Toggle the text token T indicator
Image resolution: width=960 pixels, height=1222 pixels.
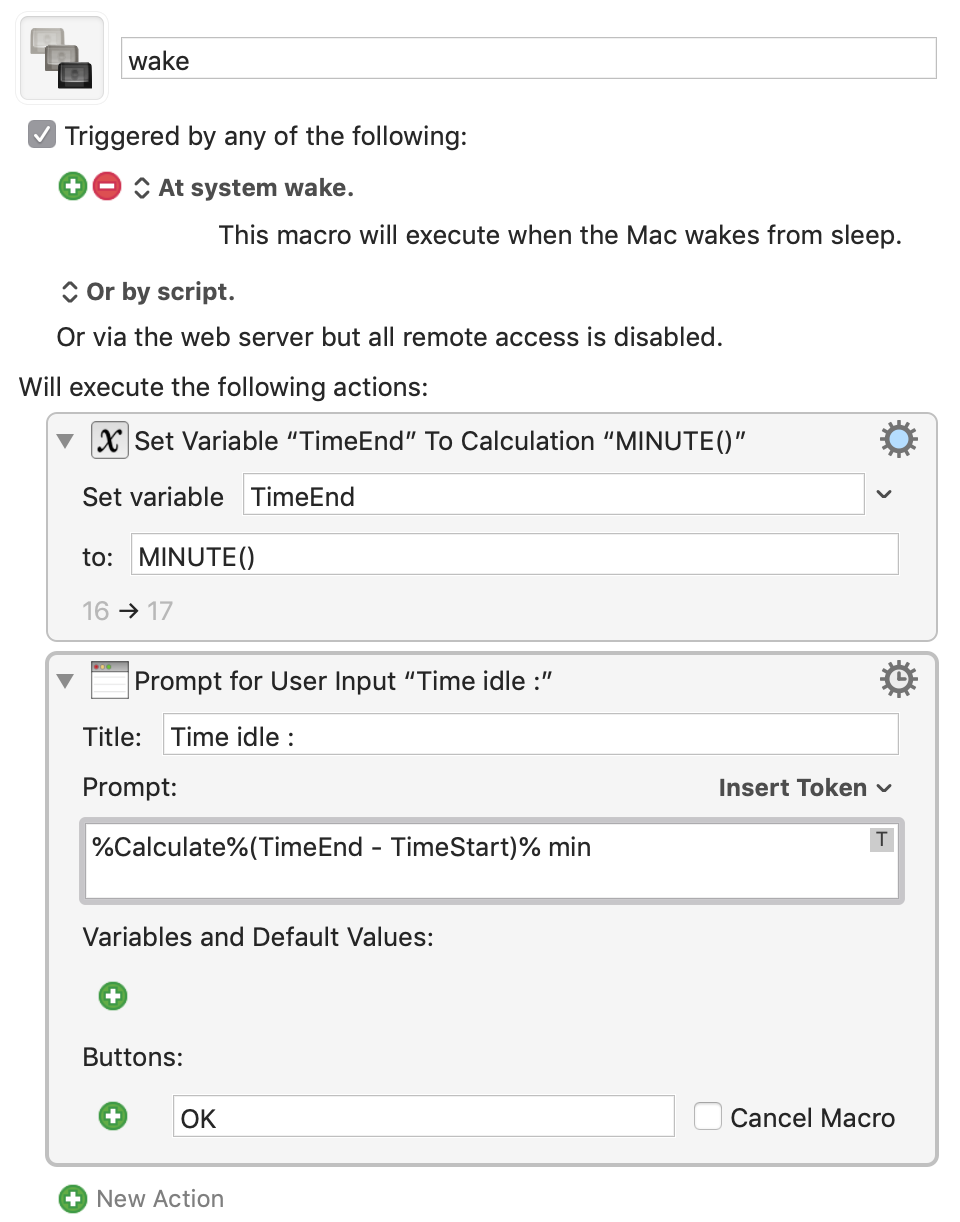point(881,840)
